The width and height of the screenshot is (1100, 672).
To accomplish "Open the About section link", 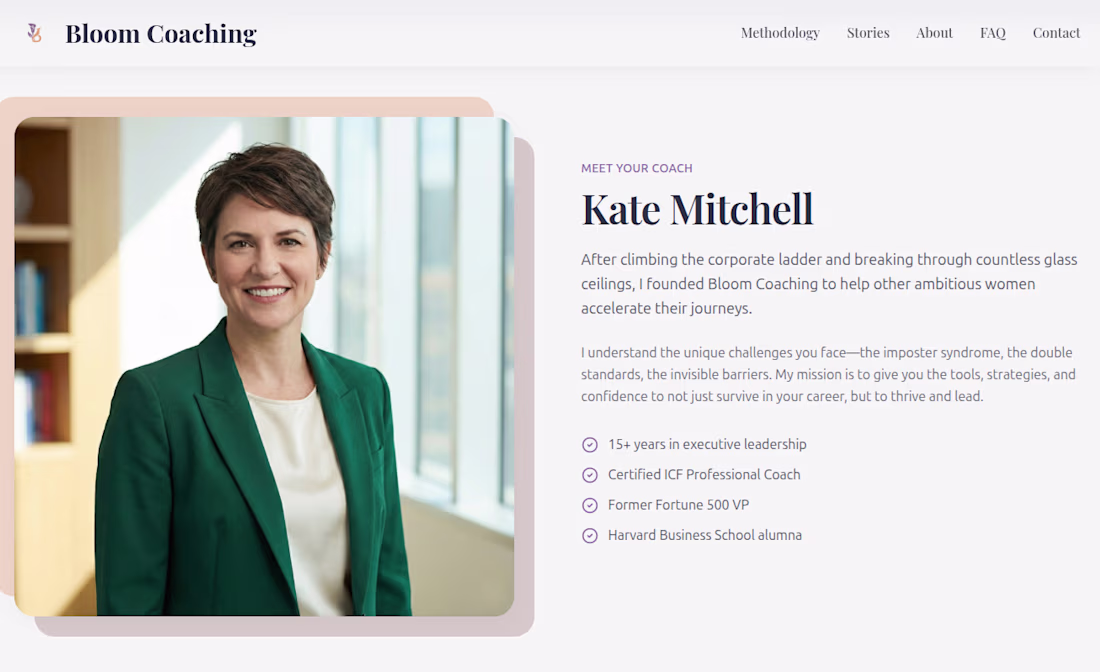I will [x=934, y=33].
